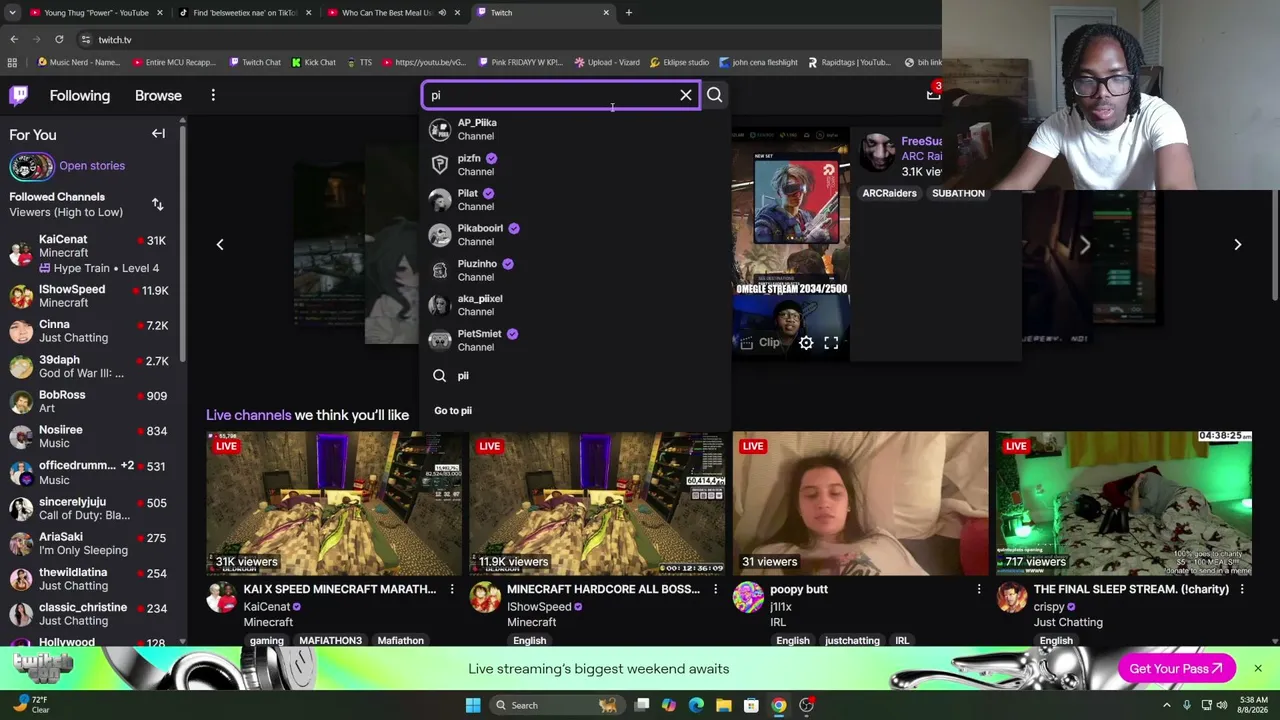Open classic_christine channel in sidebar

(x=90, y=614)
